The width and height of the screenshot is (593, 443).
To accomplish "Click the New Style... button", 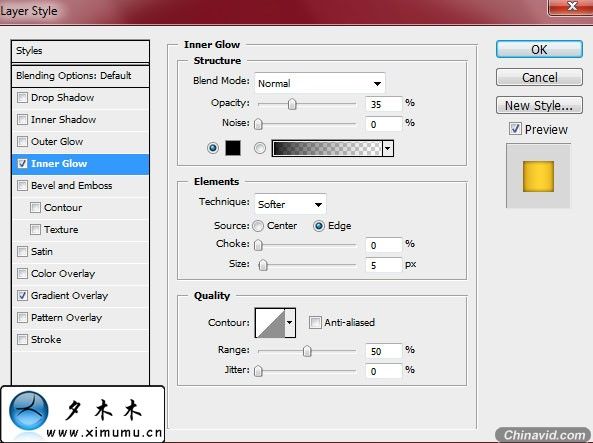I will (x=539, y=106).
